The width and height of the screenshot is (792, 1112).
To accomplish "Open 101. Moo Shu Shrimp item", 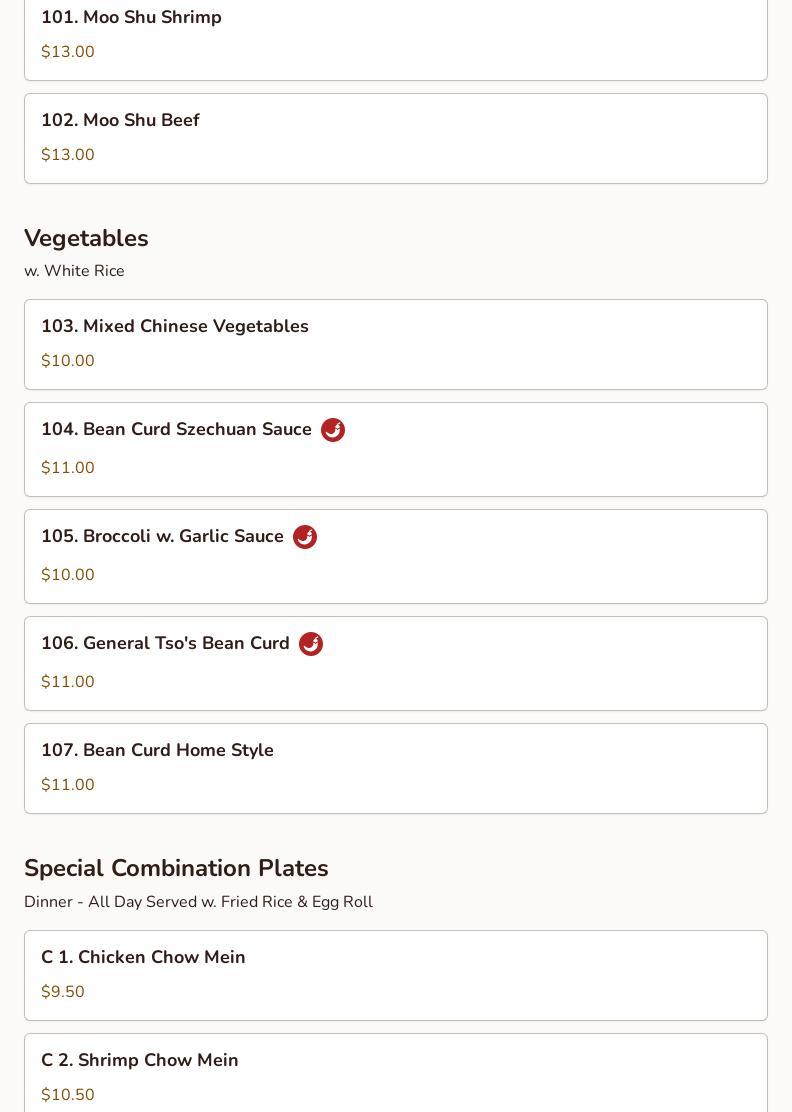I will click(396, 37).
